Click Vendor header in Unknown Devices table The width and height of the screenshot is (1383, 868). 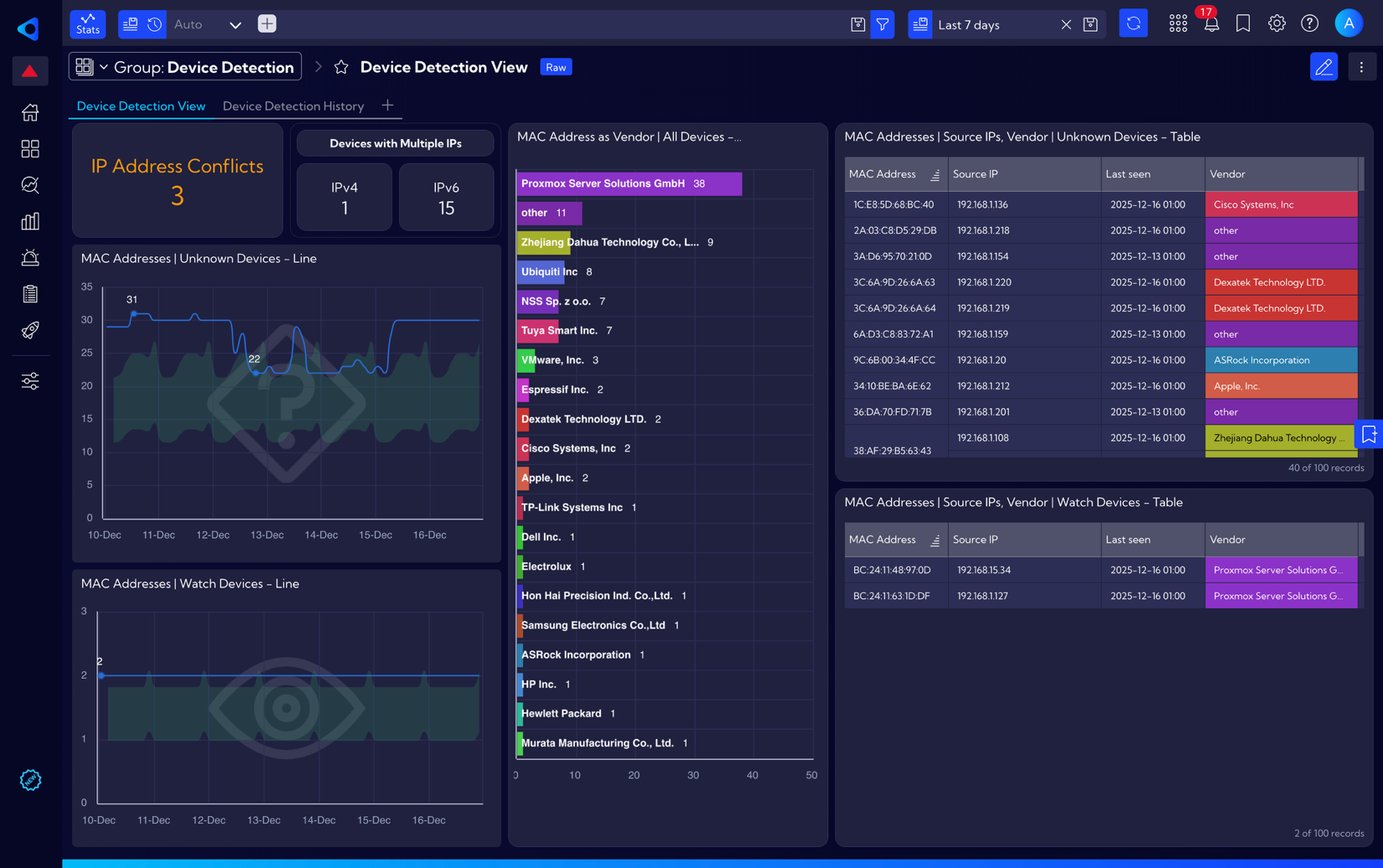1281,174
